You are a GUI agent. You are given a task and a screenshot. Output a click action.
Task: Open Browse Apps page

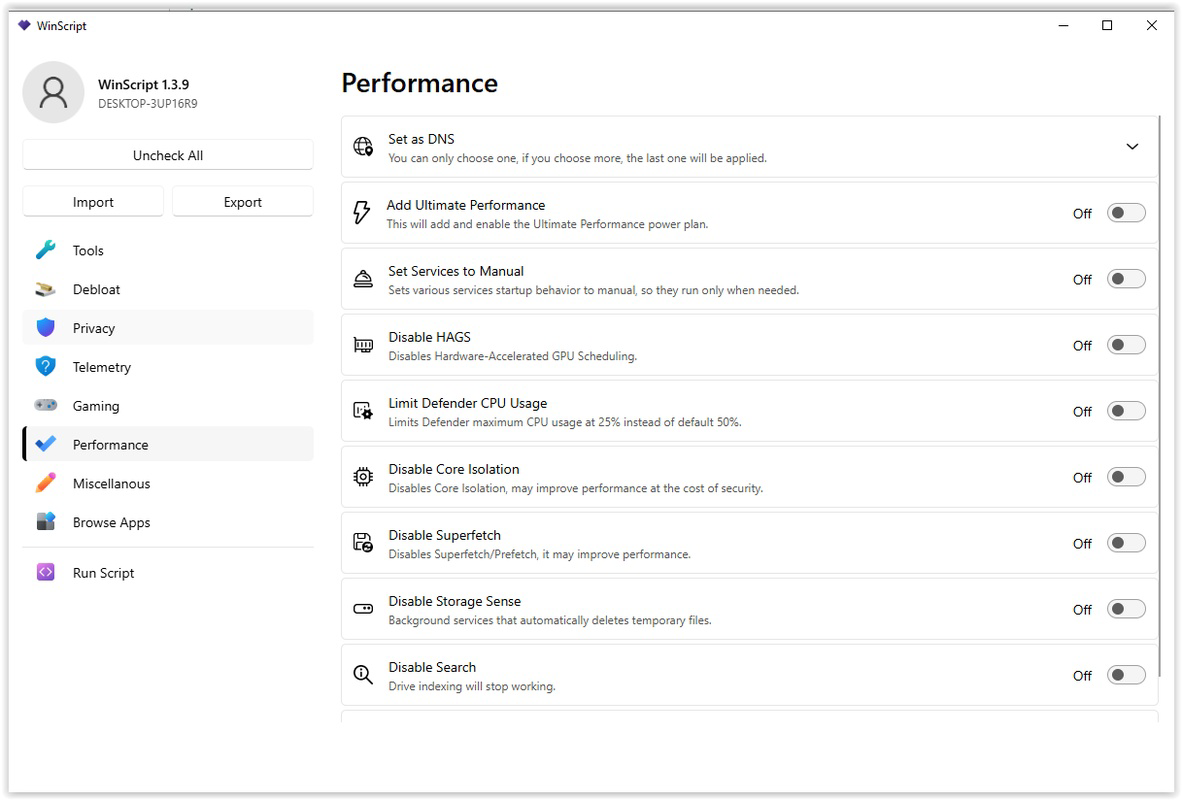[168, 522]
